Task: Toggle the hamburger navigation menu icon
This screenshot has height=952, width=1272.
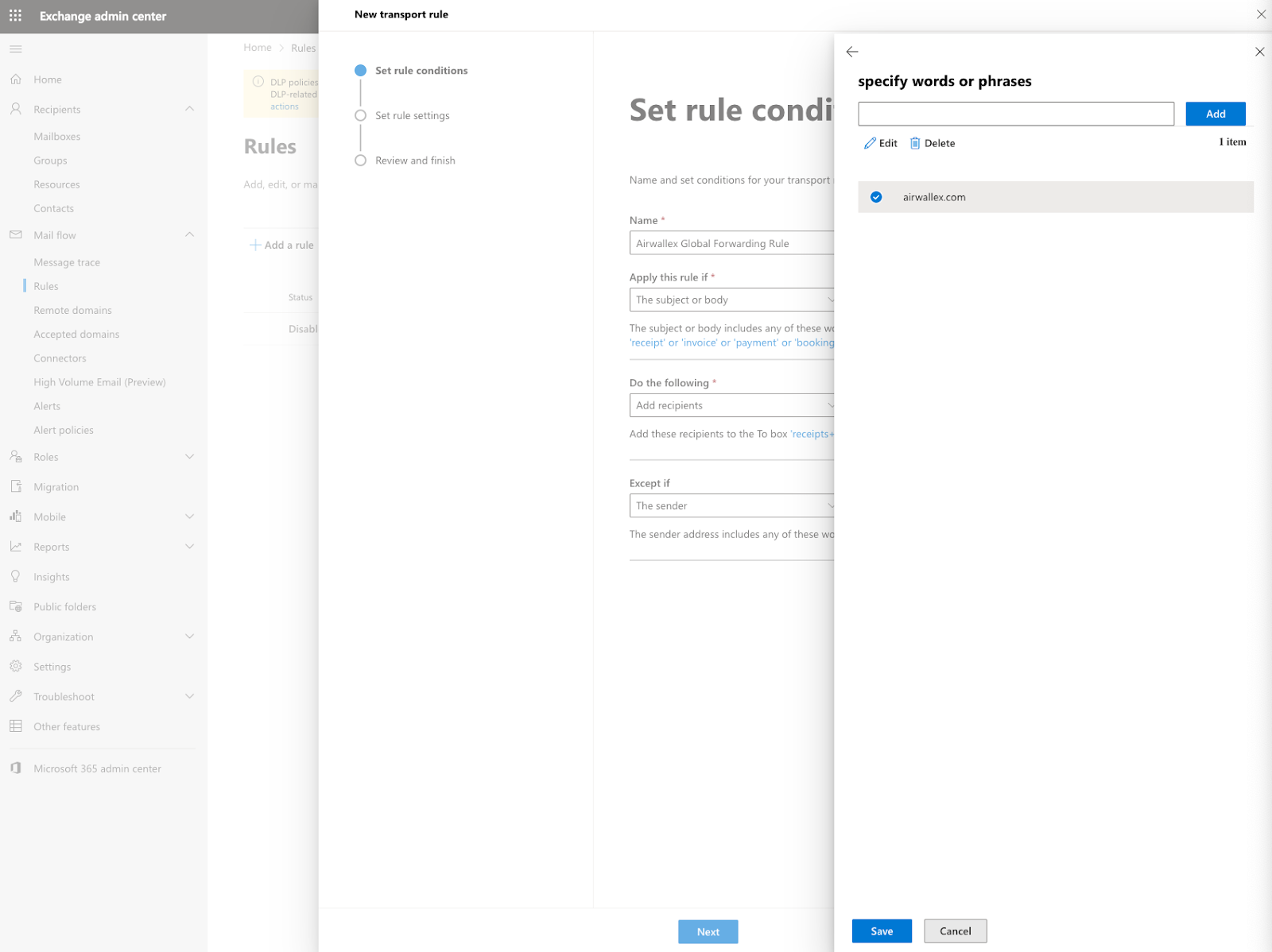Action: click(x=15, y=49)
